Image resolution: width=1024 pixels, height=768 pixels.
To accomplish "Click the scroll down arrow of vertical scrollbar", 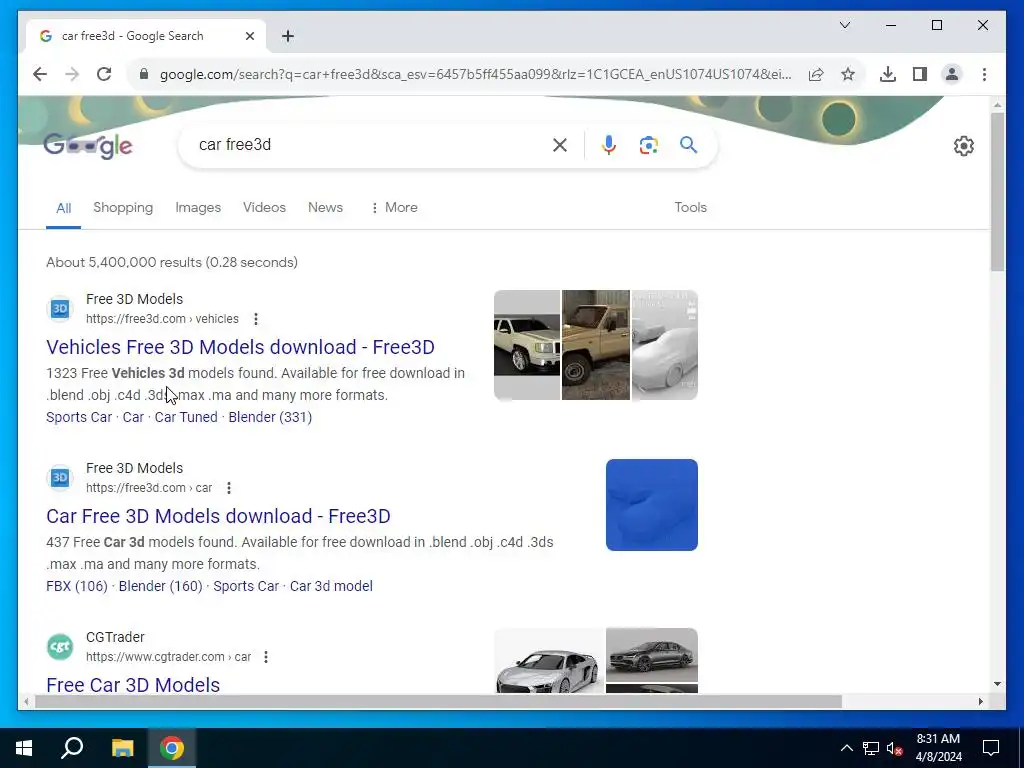I will click(x=997, y=684).
